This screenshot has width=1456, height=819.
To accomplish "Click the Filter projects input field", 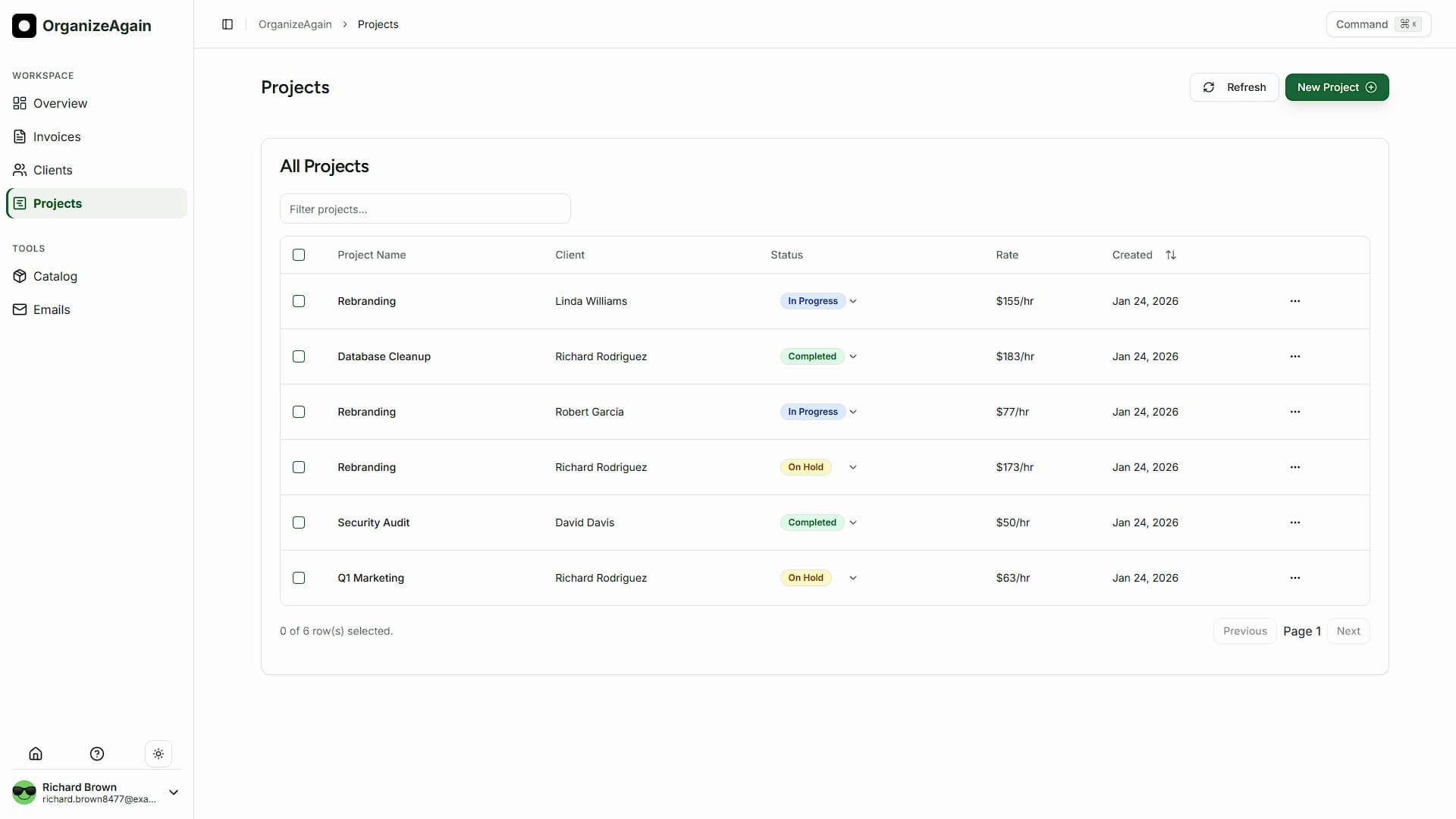I will (425, 209).
